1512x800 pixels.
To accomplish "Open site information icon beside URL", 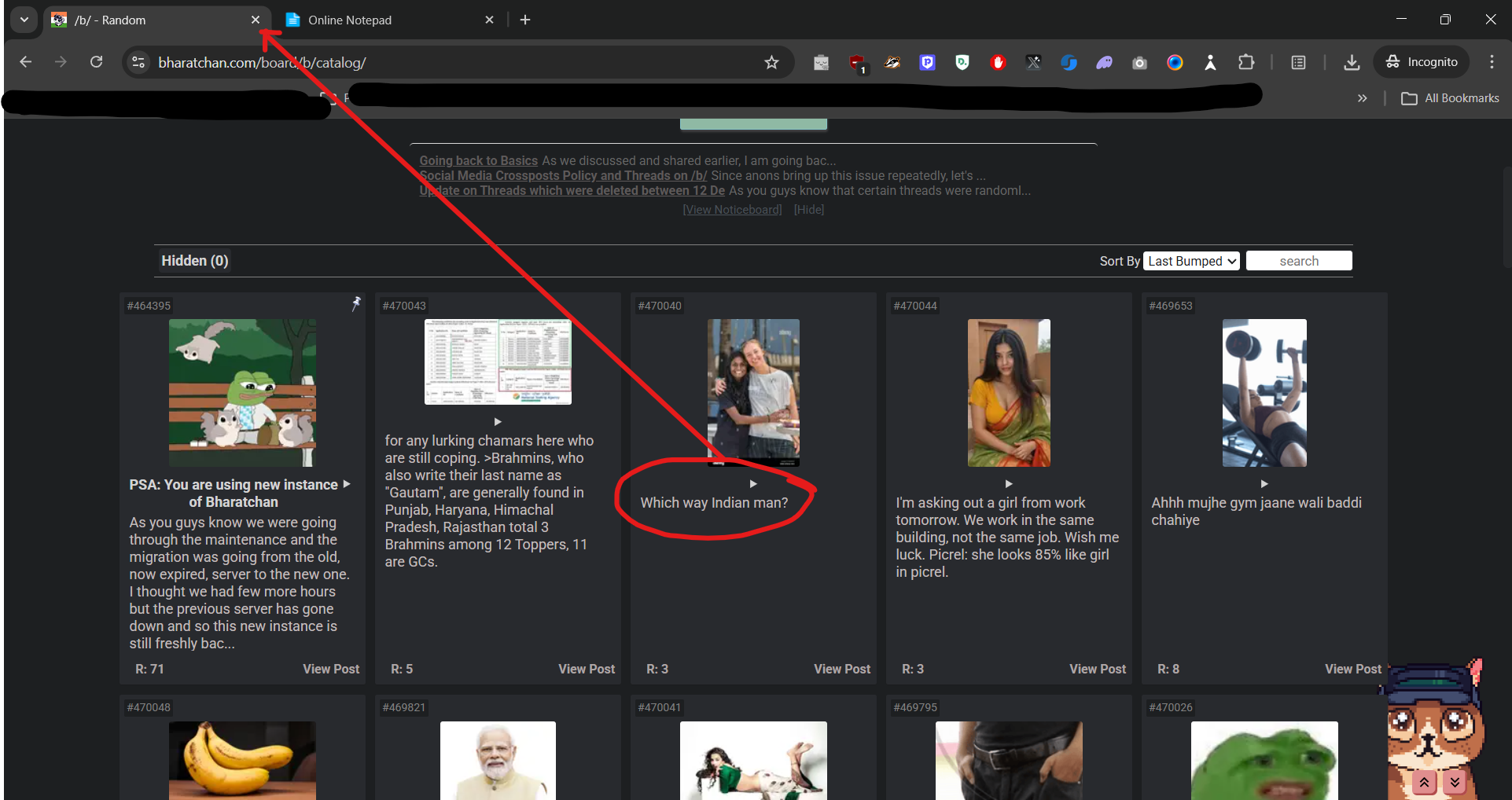I will pos(138,62).
